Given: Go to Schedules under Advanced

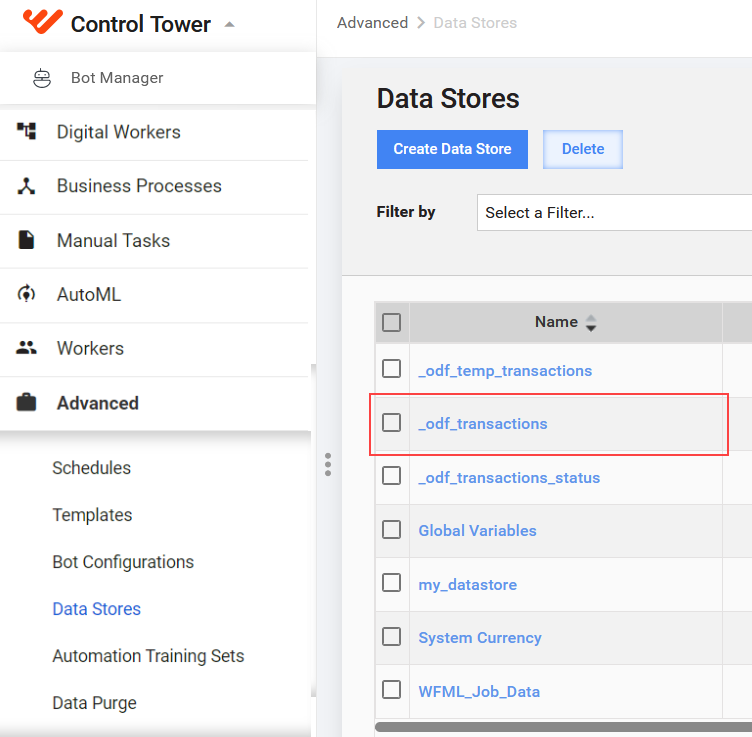Looking at the screenshot, I should (91, 468).
